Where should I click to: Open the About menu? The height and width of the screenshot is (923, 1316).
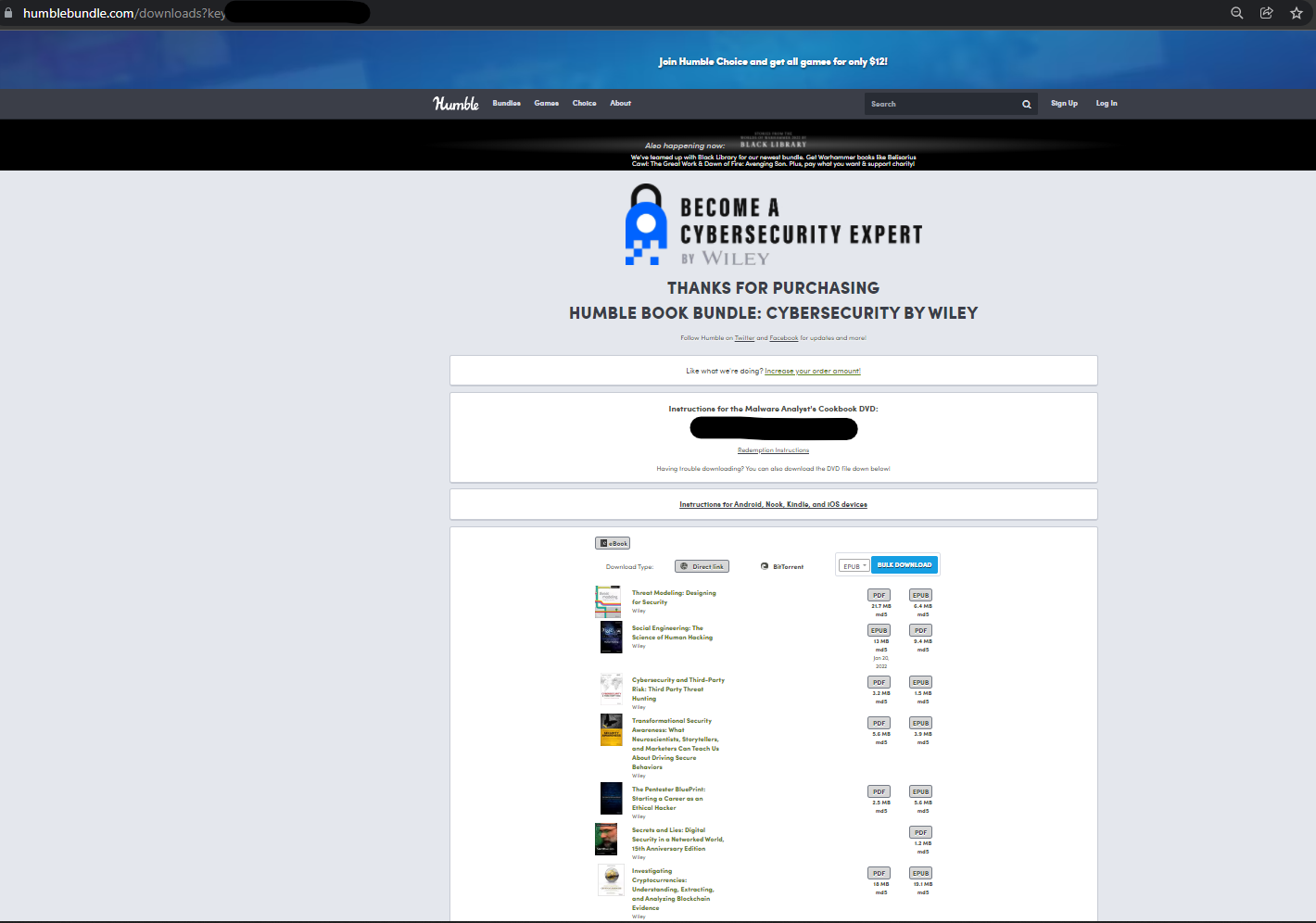click(620, 104)
